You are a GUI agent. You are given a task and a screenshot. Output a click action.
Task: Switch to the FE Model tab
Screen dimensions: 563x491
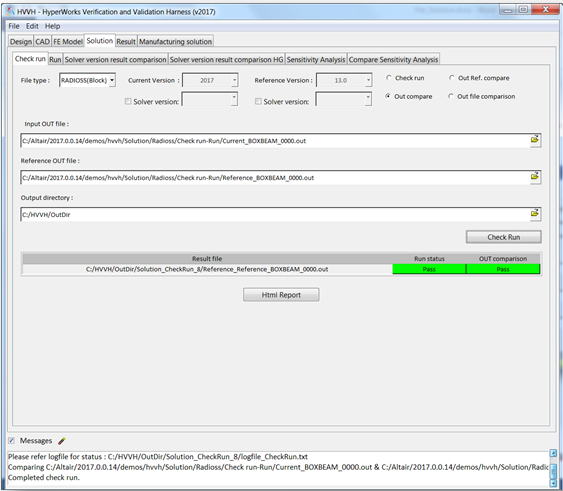coord(68,41)
